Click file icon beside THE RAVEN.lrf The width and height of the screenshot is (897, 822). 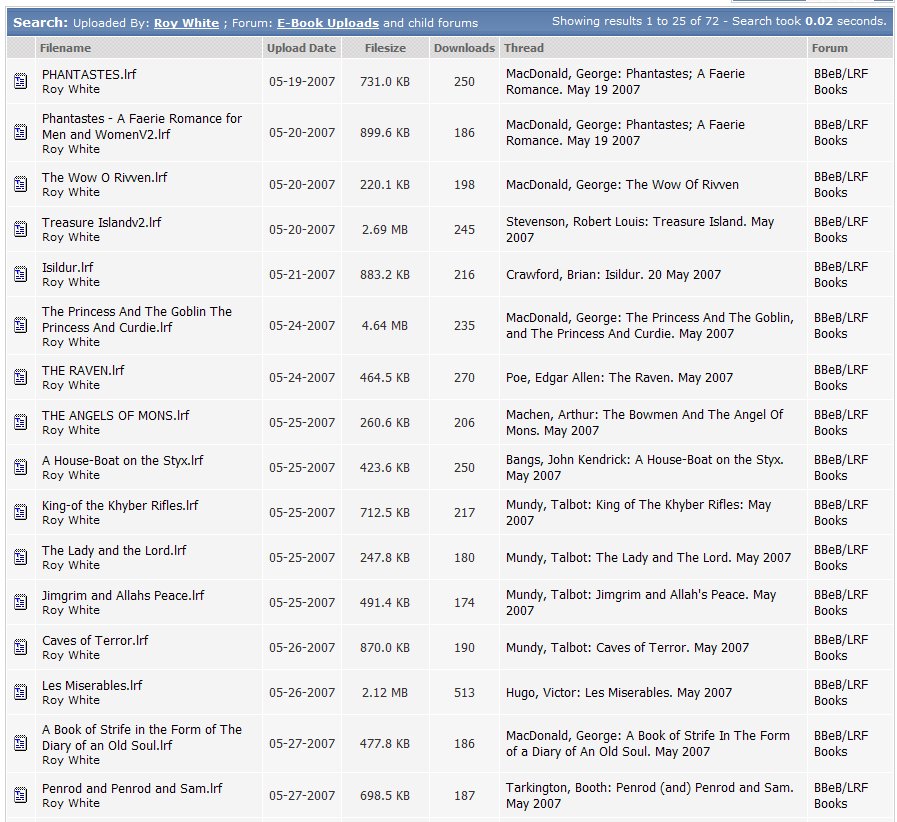click(x=21, y=378)
